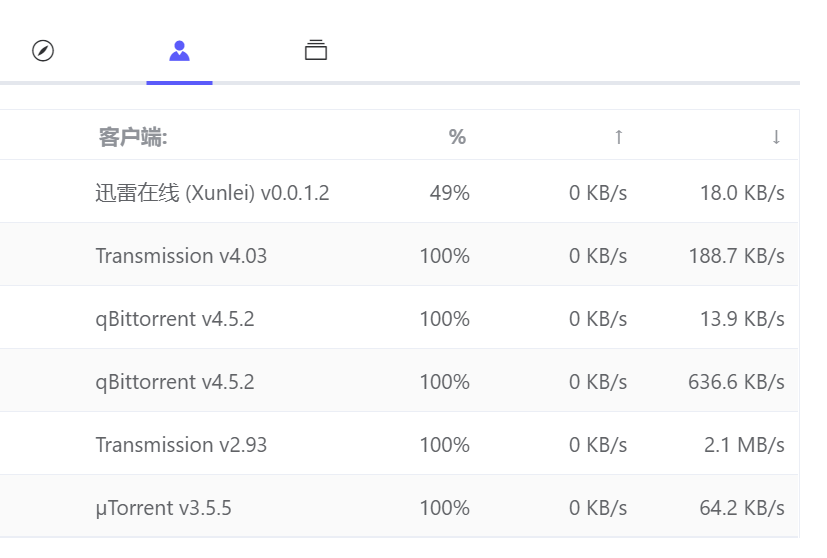This screenshot has width=827, height=558.
Task: Open the compass overview tab icon
Action: coord(43,50)
